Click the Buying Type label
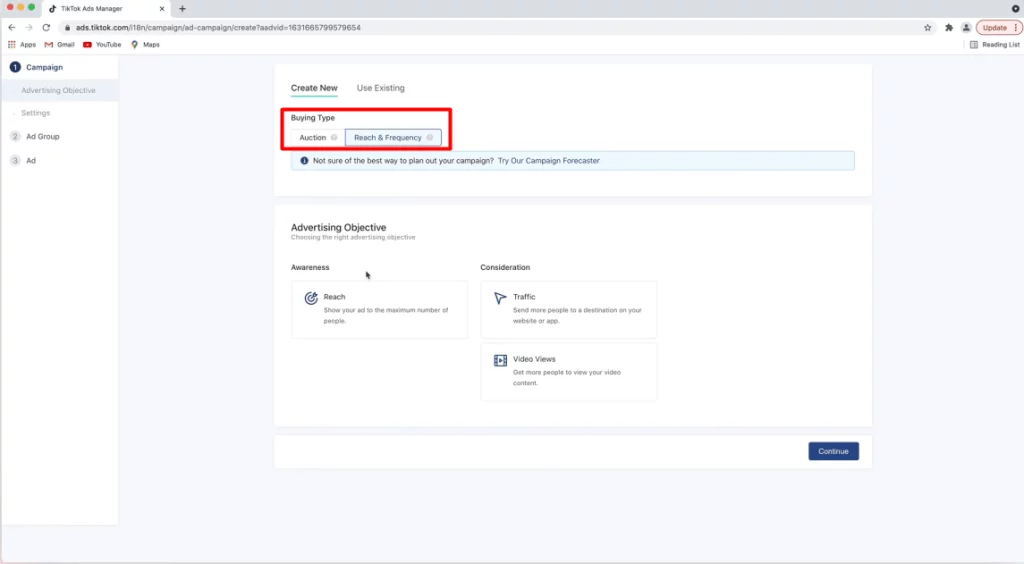The width and height of the screenshot is (1024, 564). point(313,118)
